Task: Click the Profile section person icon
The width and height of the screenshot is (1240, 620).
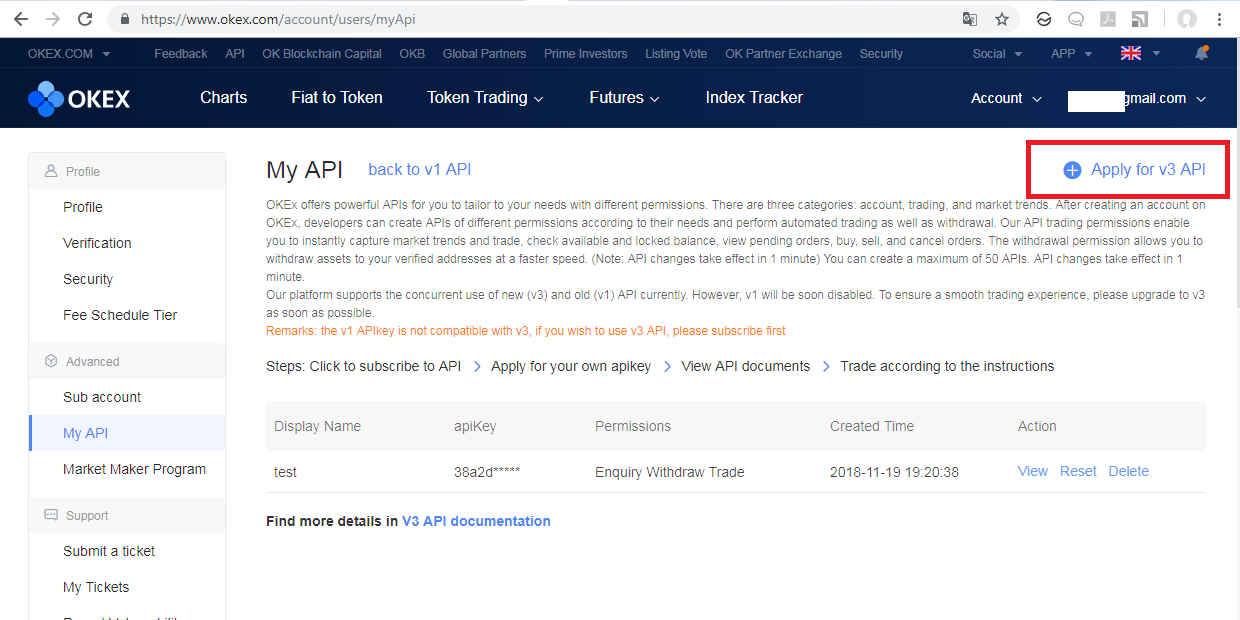Action: pyautogui.click(x=51, y=171)
